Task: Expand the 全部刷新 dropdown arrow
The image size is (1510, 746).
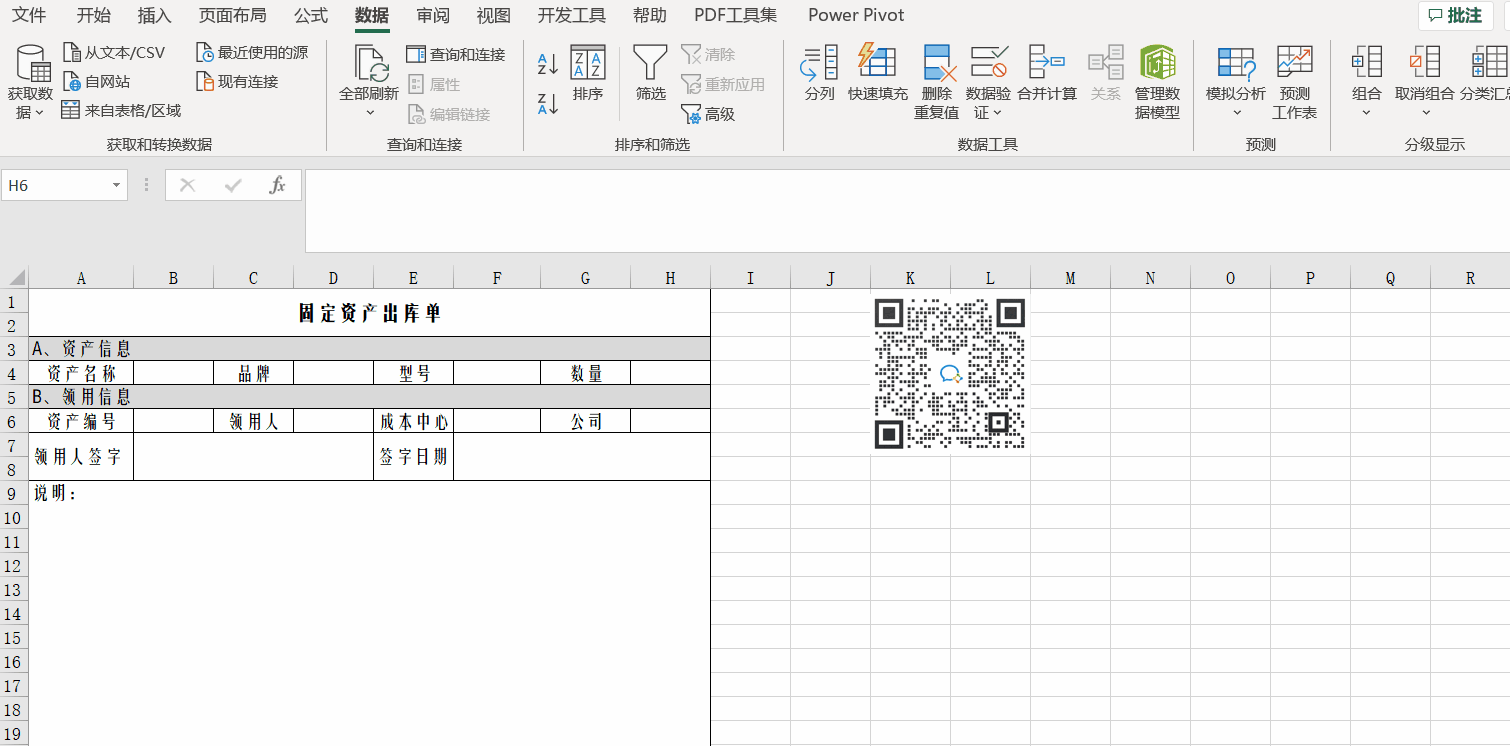Action: (369, 113)
